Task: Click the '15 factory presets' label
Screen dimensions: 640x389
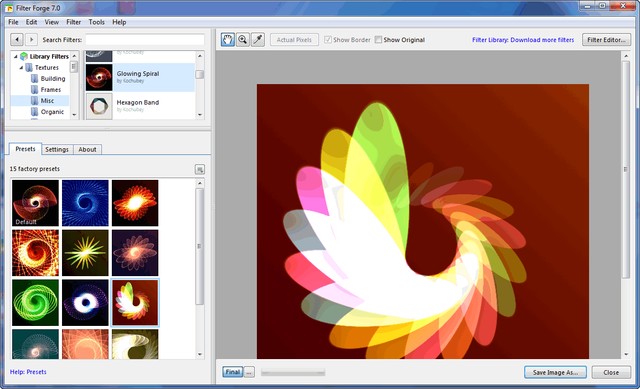Action: [35, 169]
